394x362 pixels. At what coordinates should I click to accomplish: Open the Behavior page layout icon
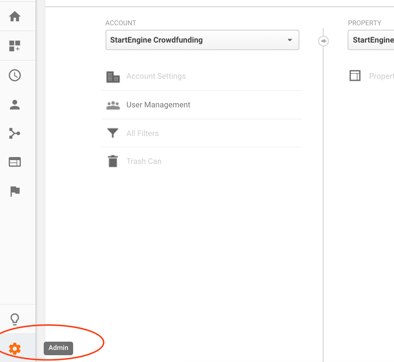tap(15, 162)
